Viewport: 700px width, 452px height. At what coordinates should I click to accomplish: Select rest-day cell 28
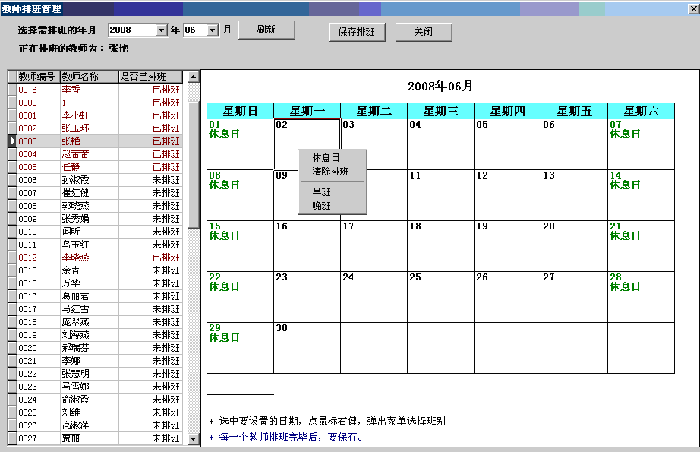point(641,297)
